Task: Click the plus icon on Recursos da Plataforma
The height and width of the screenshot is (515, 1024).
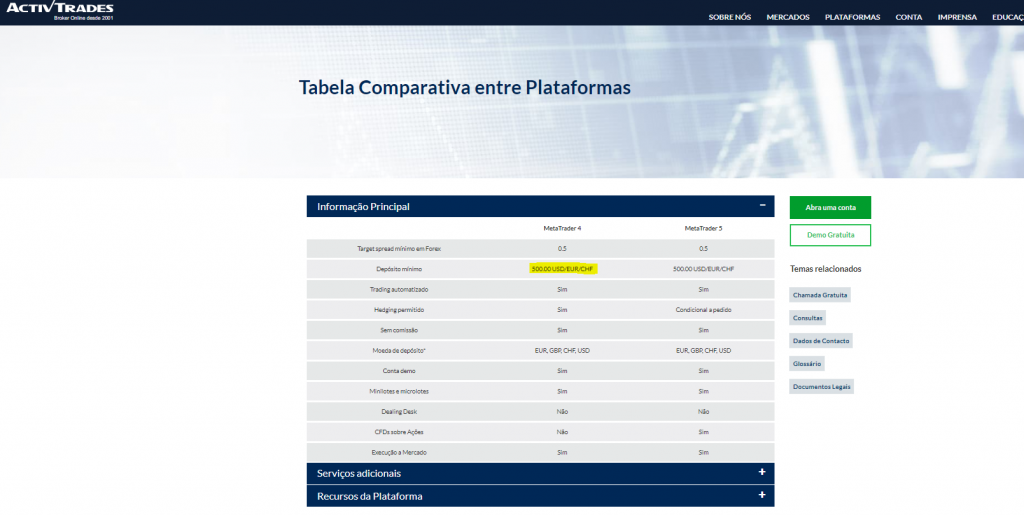Action: [761, 495]
